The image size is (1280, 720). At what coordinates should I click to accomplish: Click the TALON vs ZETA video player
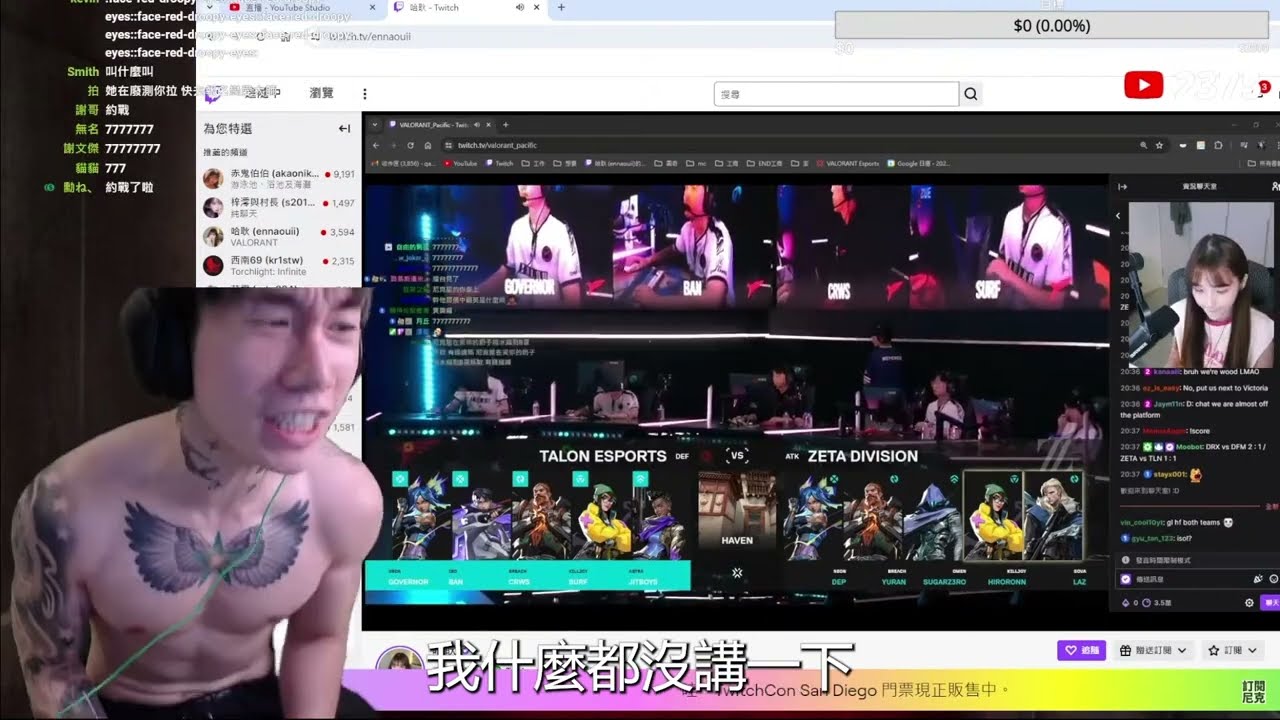tap(736, 394)
